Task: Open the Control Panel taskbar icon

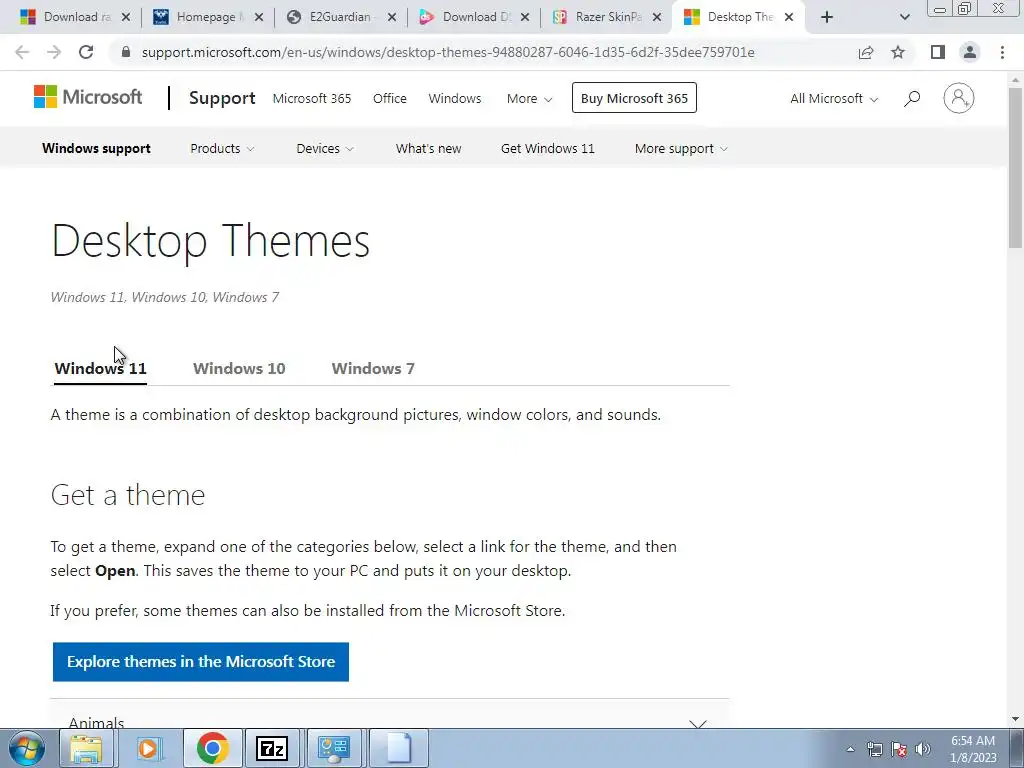Action: (x=334, y=748)
